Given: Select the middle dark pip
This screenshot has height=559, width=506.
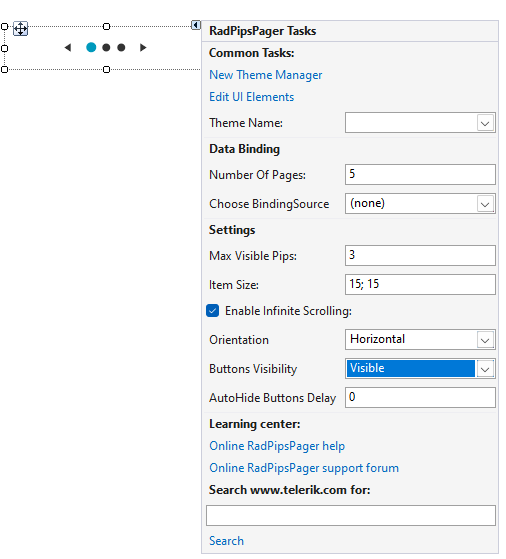Looking at the screenshot, I should [x=106, y=47].
